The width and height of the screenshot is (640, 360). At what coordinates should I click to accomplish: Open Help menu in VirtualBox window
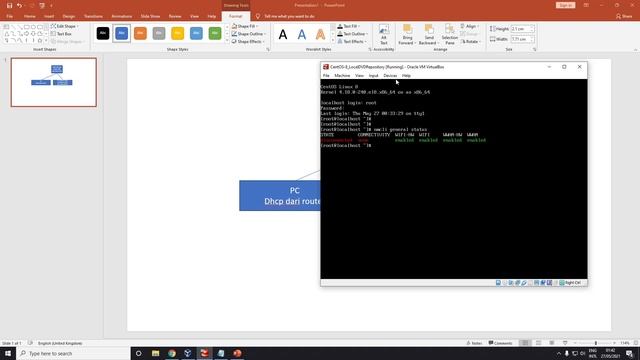tap(406, 76)
